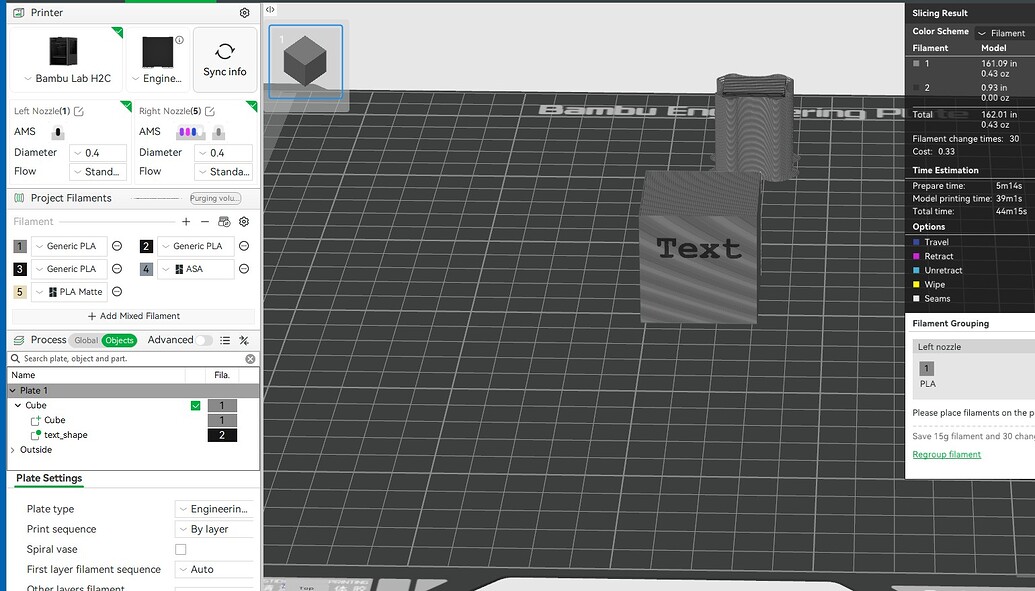
Task: Click the Regroup filament link
Action: click(x=947, y=454)
